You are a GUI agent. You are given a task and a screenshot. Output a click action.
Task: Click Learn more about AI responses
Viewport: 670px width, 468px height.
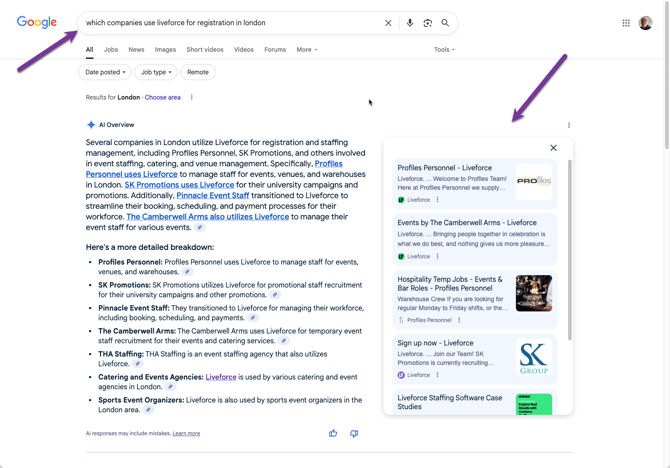click(186, 433)
